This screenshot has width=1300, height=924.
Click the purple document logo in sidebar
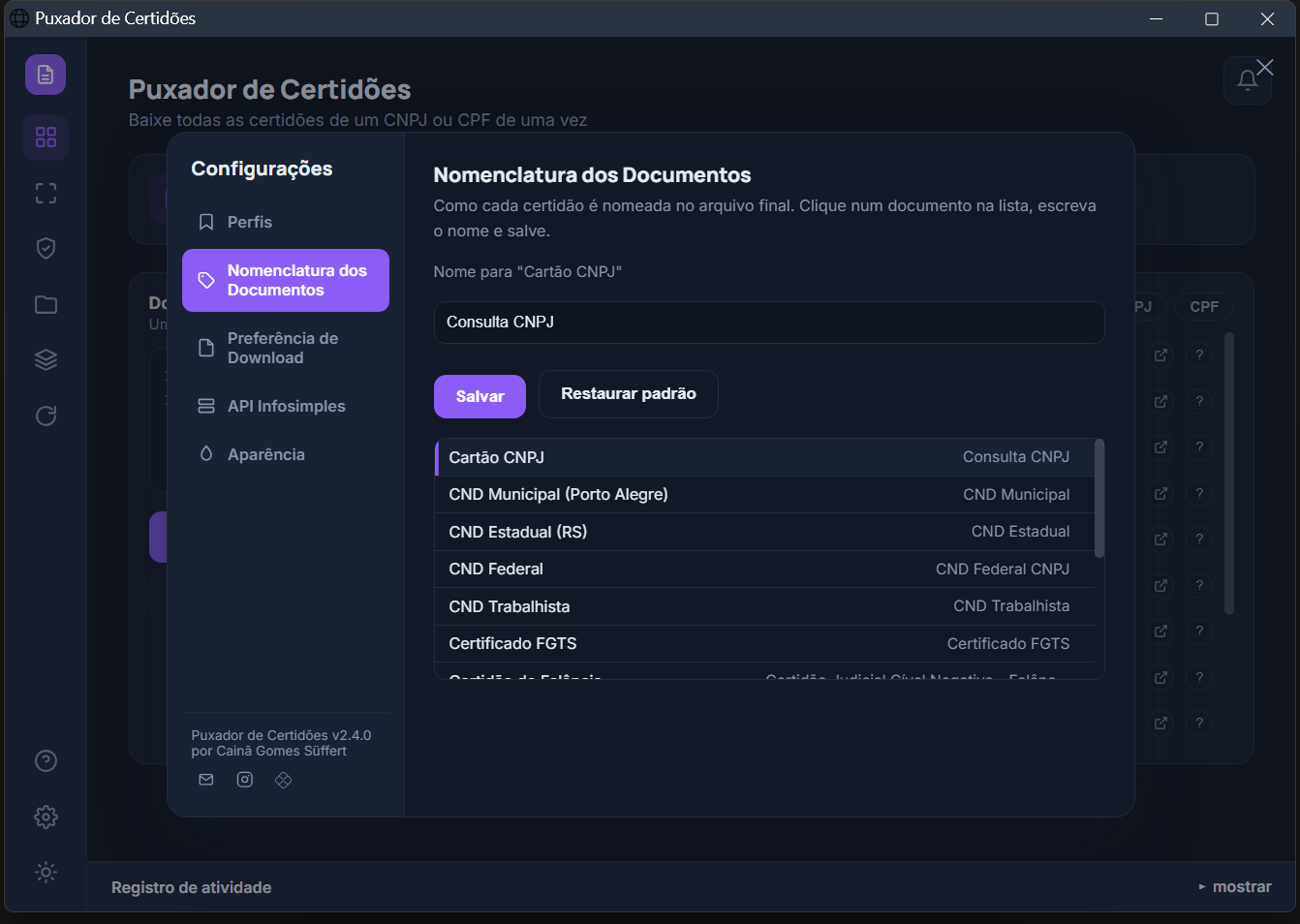coord(46,75)
